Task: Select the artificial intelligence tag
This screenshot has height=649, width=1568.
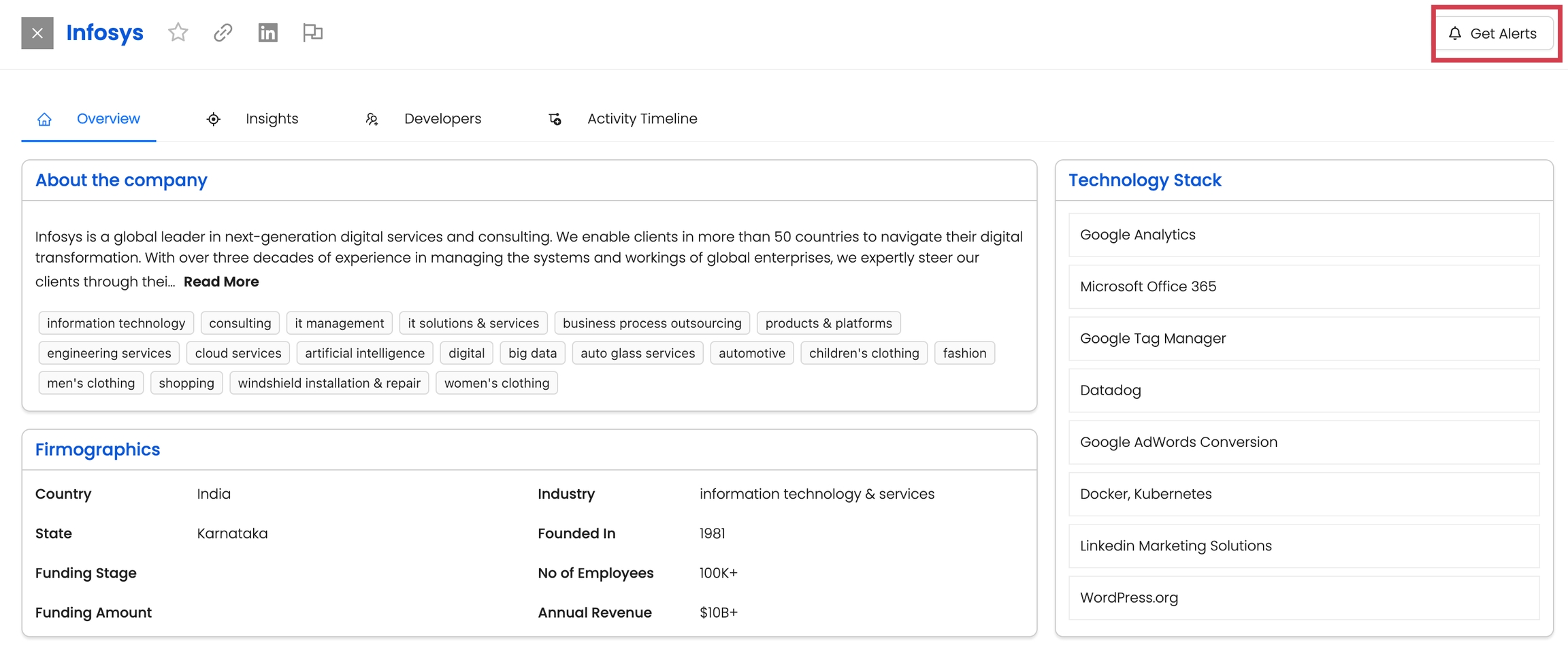Action: (364, 353)
